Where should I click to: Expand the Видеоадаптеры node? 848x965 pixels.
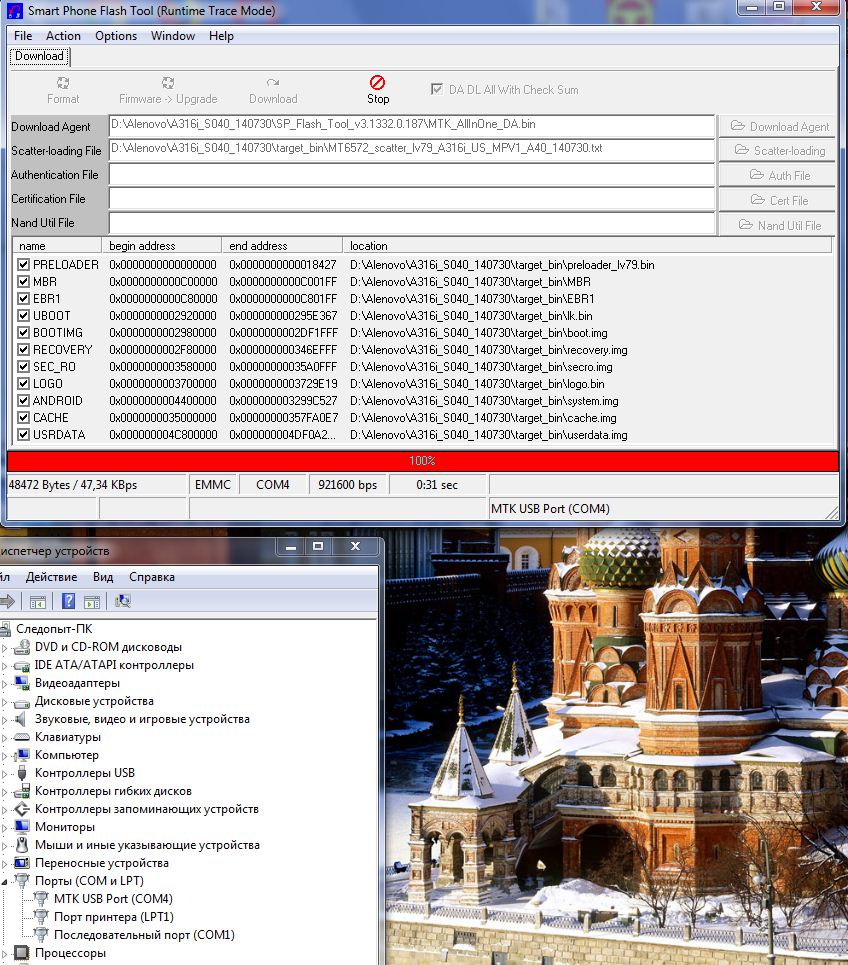pos(5,683)
